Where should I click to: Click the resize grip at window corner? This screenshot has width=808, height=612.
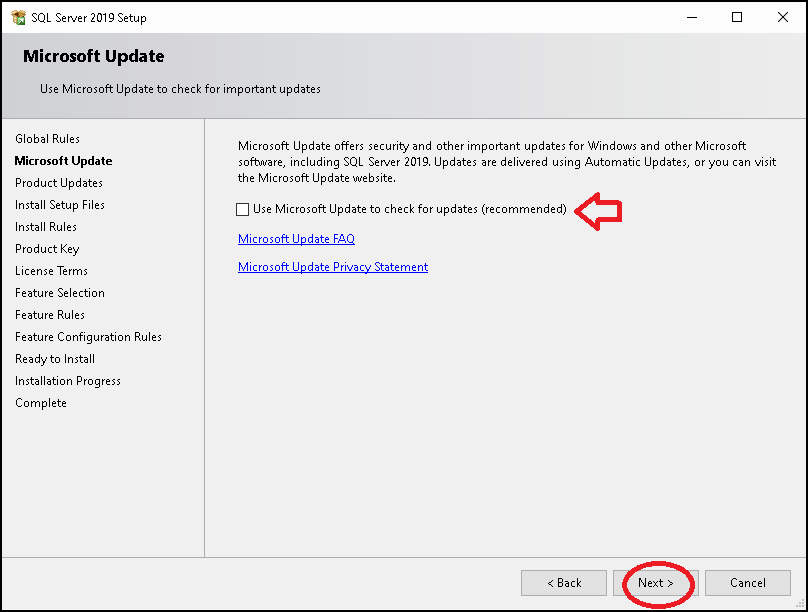[x=800, y=604]
